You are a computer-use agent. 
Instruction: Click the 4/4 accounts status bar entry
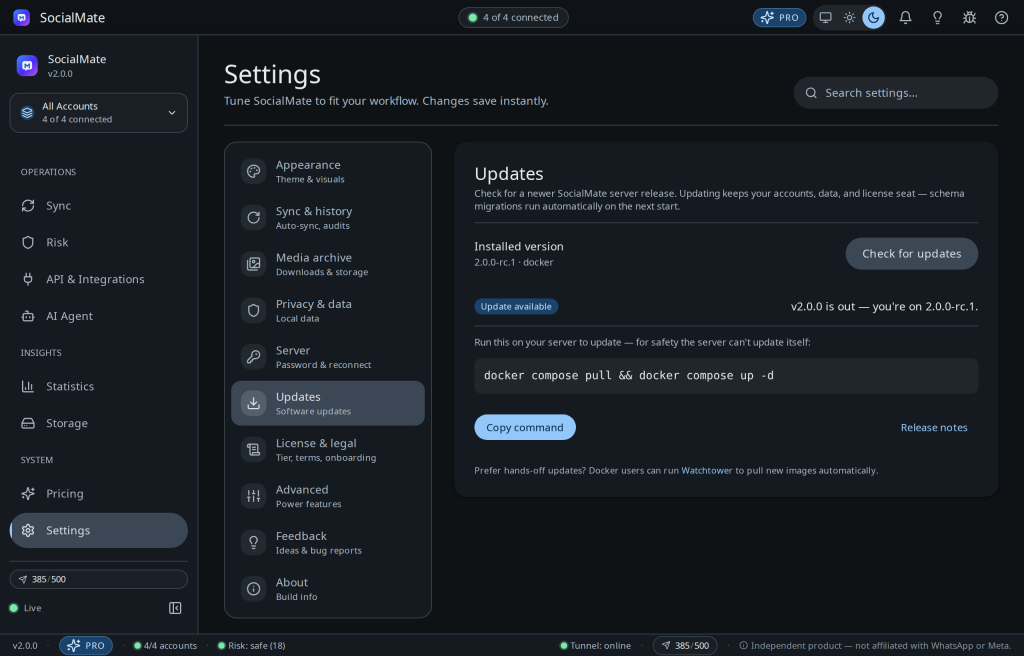pyautogui.click(x=165, y=646)
